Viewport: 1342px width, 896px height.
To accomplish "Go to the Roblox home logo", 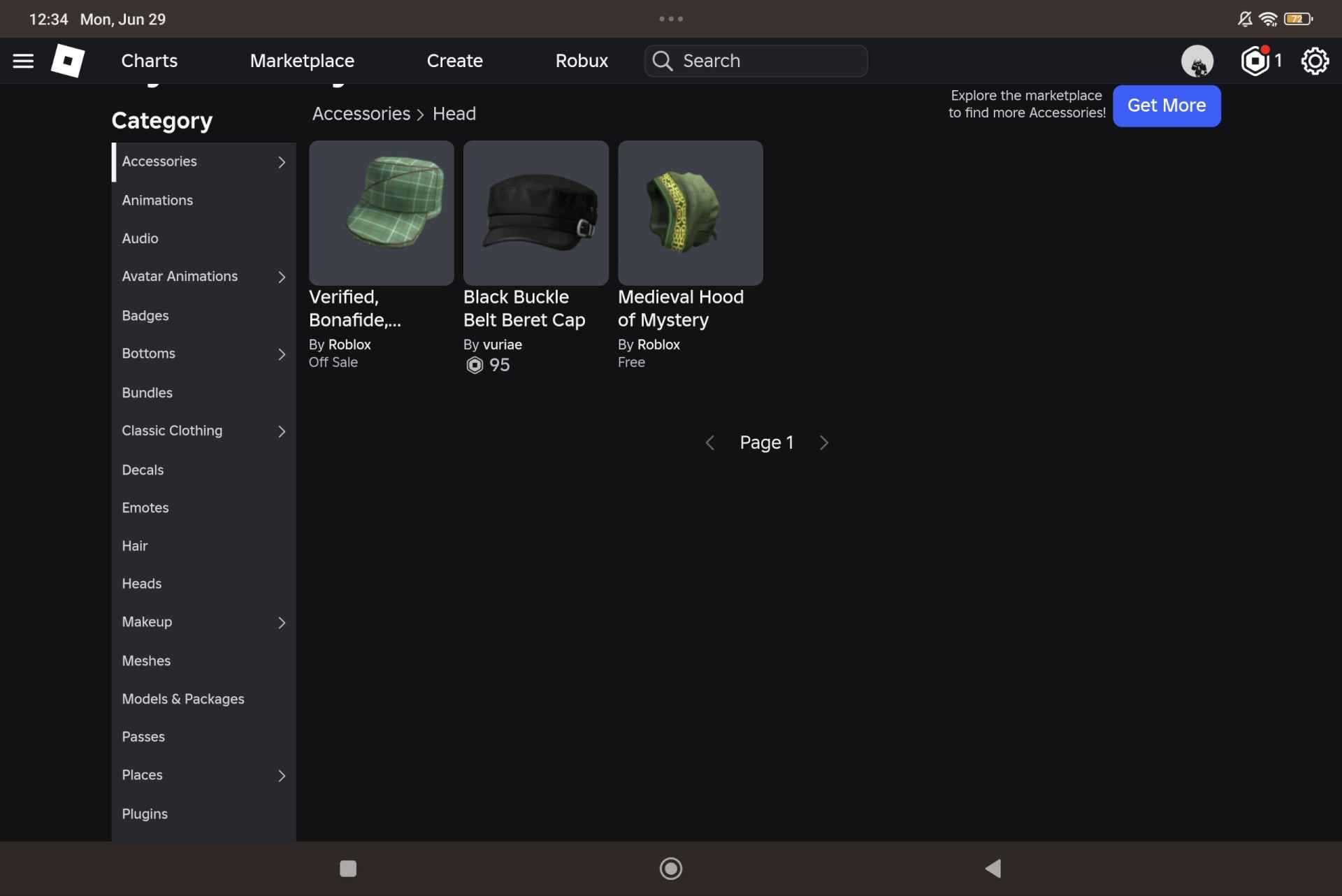I will pyautogui.click(x=68, y=61).
